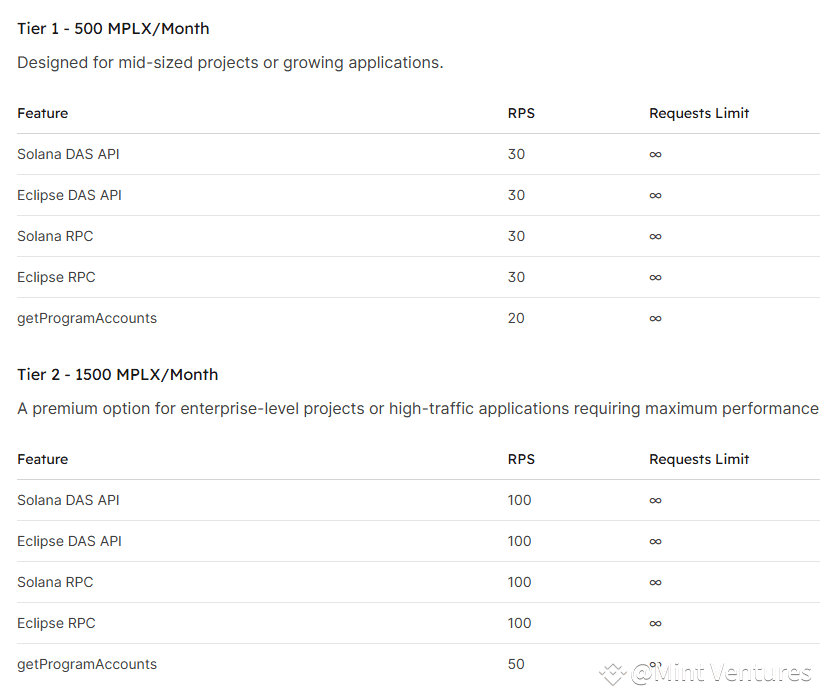Viewport: 820px width, 695px height.
Task: Click the Tier 1 description about mid-sized projects
Action: pyautogui.click(x=230, y=62)
